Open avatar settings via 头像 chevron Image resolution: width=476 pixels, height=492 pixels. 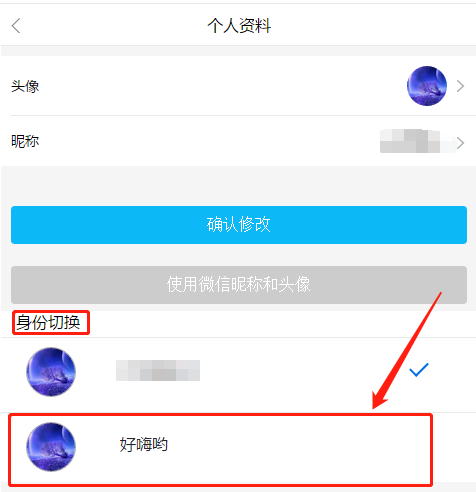coord(460,86)
